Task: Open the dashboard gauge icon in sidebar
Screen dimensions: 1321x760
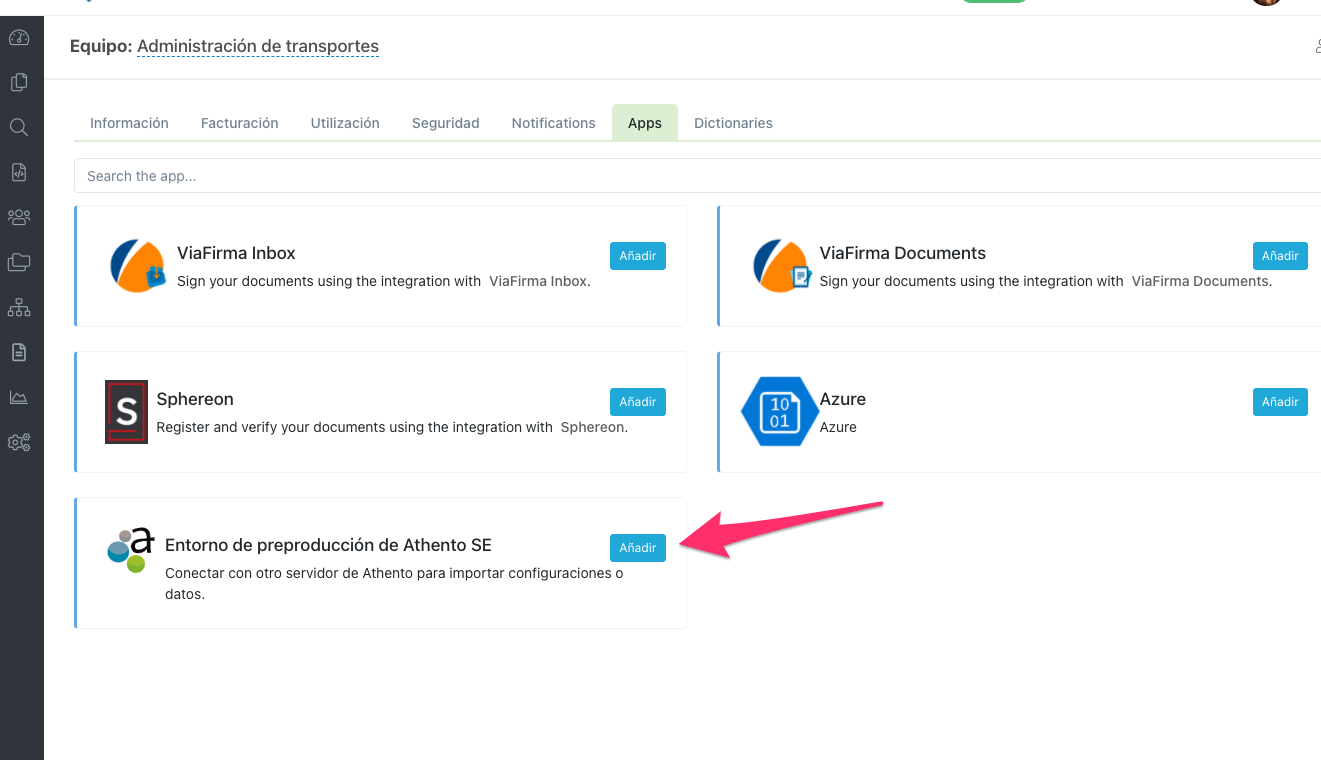Action: coord(19,38)
